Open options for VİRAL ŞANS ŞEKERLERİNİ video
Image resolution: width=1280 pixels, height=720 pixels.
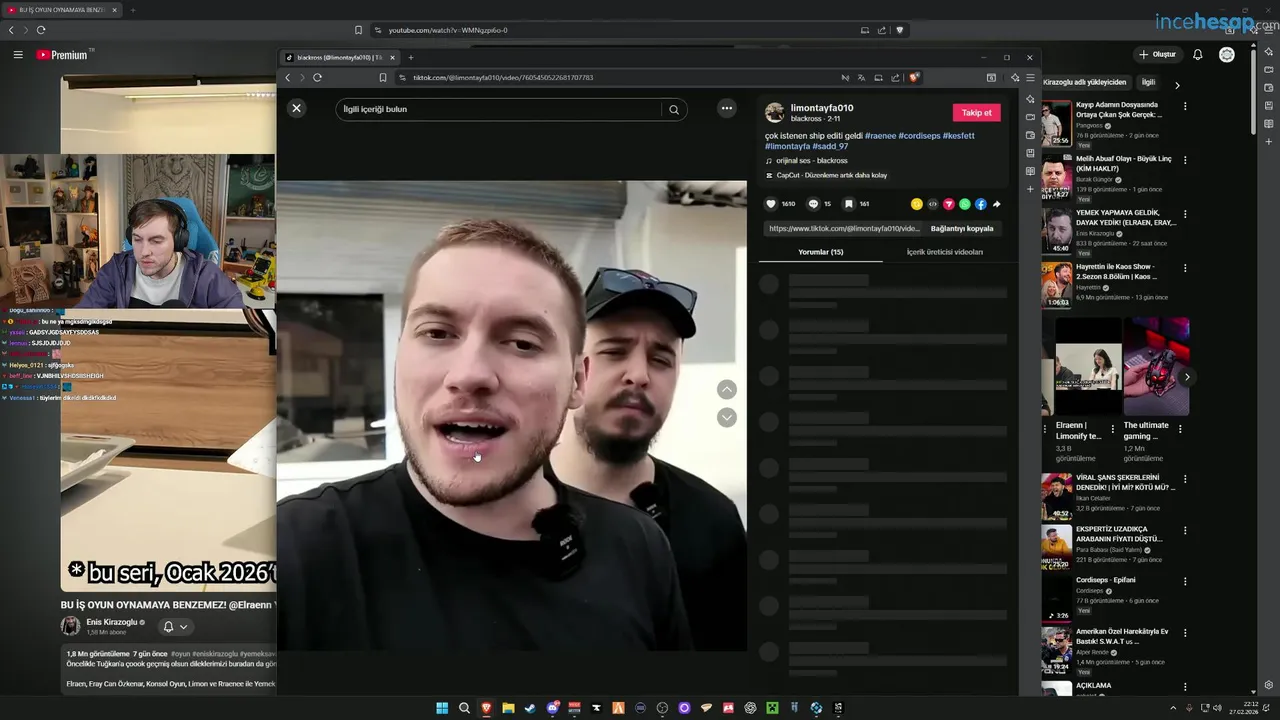[x=1185, y=479]
